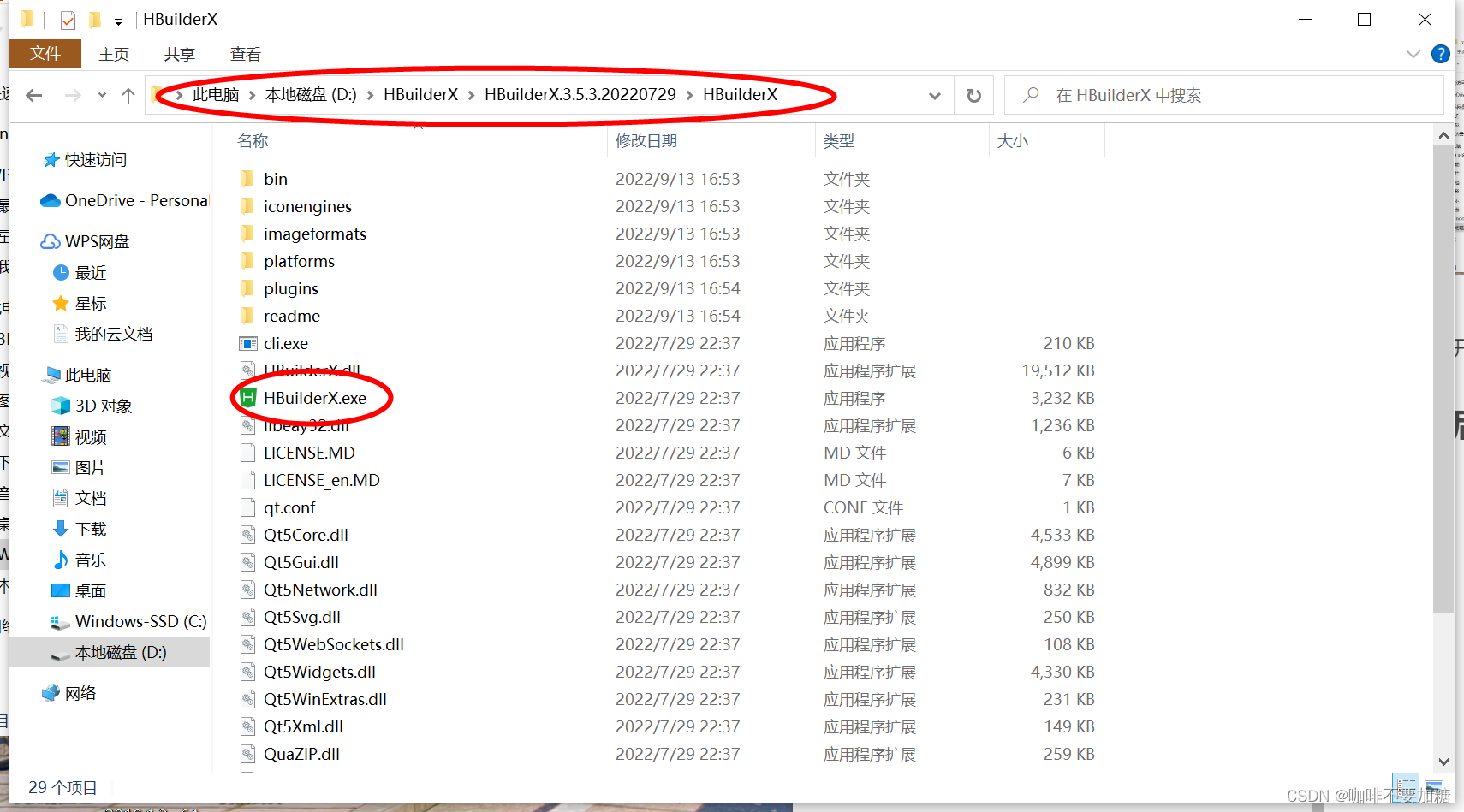The height and width of the screenshot is (812, 1464).
Task: Open the readme folder
Action: (291, 316)
